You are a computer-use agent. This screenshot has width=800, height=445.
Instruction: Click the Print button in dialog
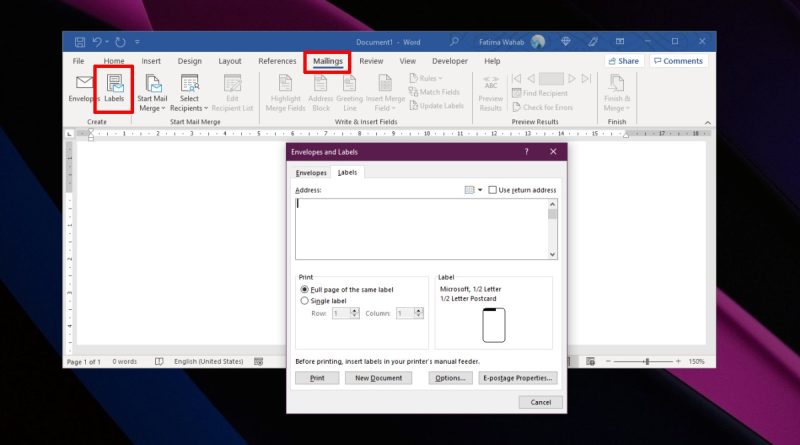click(x=317, y=378)
